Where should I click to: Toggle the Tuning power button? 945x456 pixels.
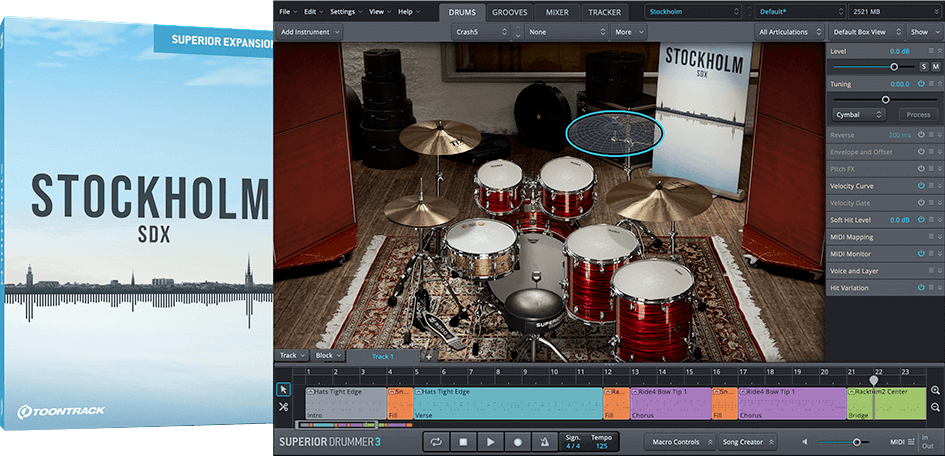[921, 84]
